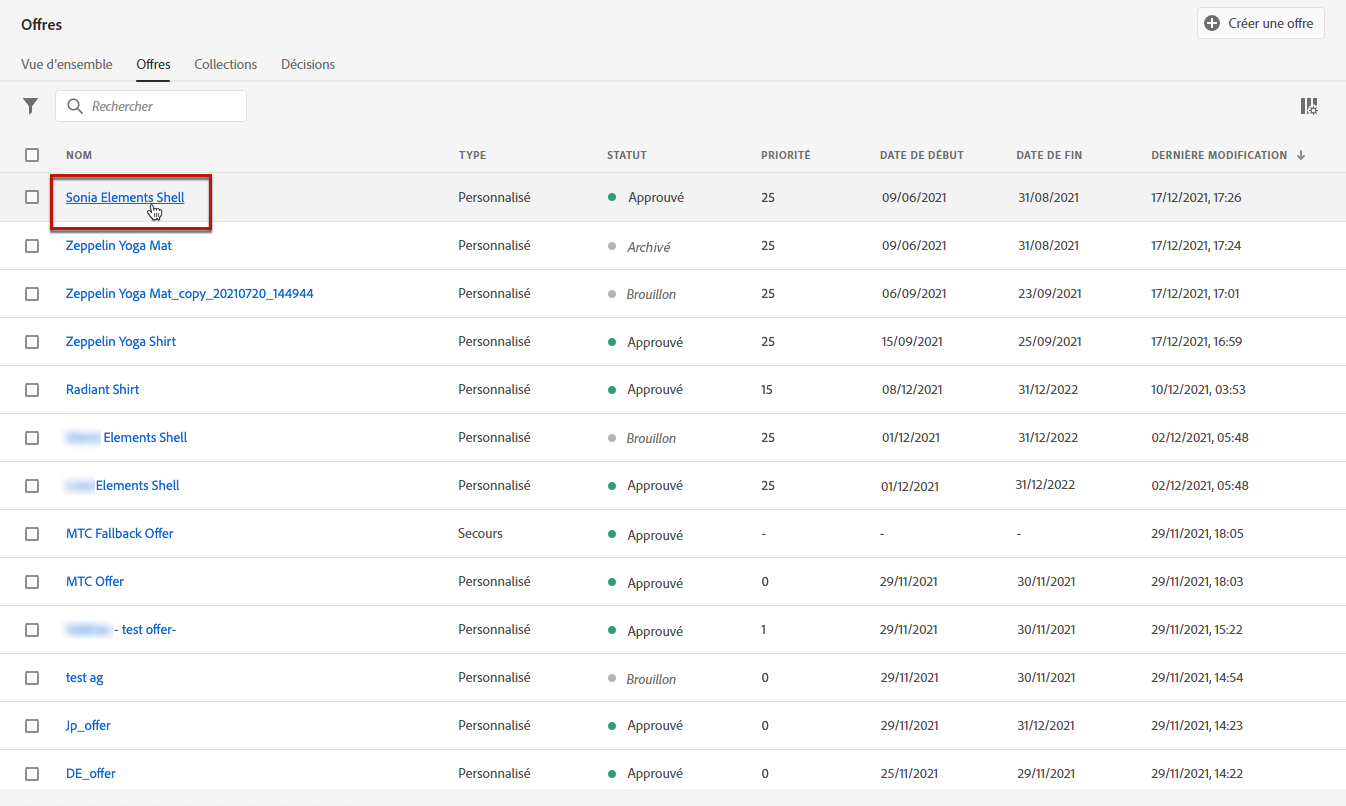Image resolution: width=1346 pixels, height=806 pixels.
Task: Click the sort arrow beside Dernière modification
Action: pyautogui.click(x=1301, y=155)
